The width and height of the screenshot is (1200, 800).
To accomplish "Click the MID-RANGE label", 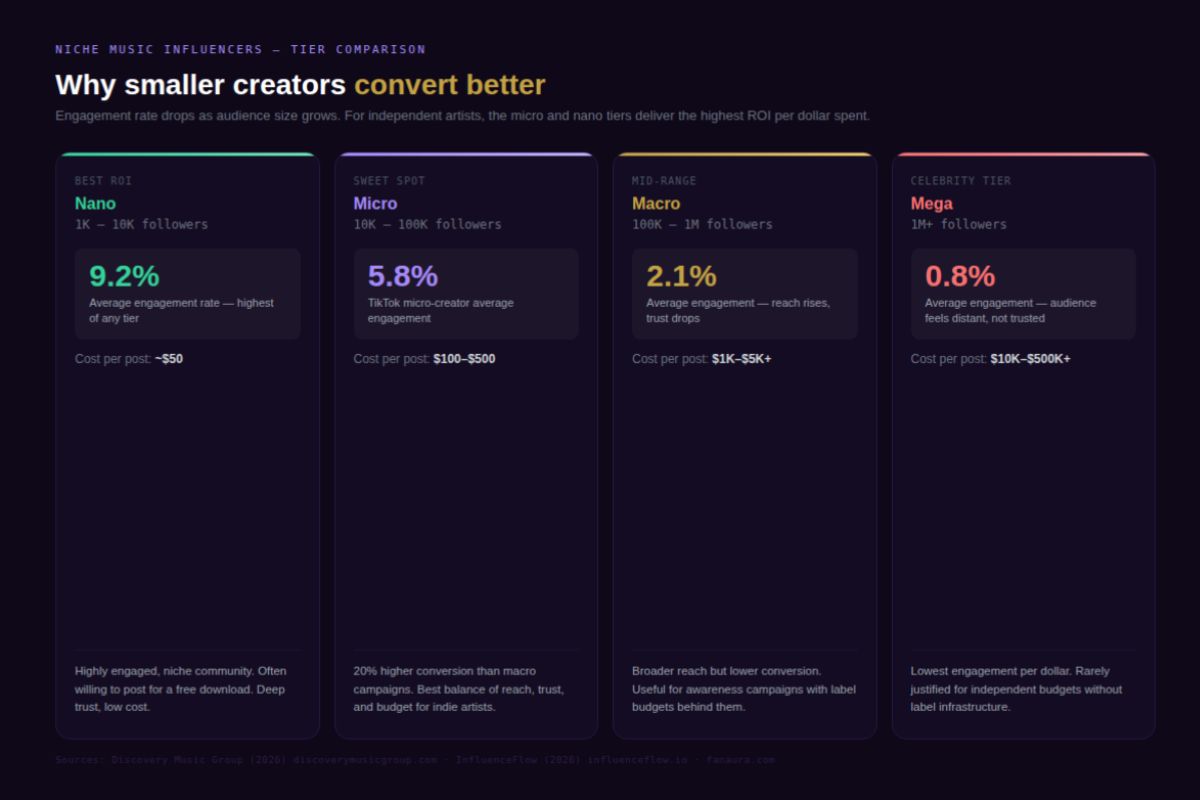I will click(664, 181).
